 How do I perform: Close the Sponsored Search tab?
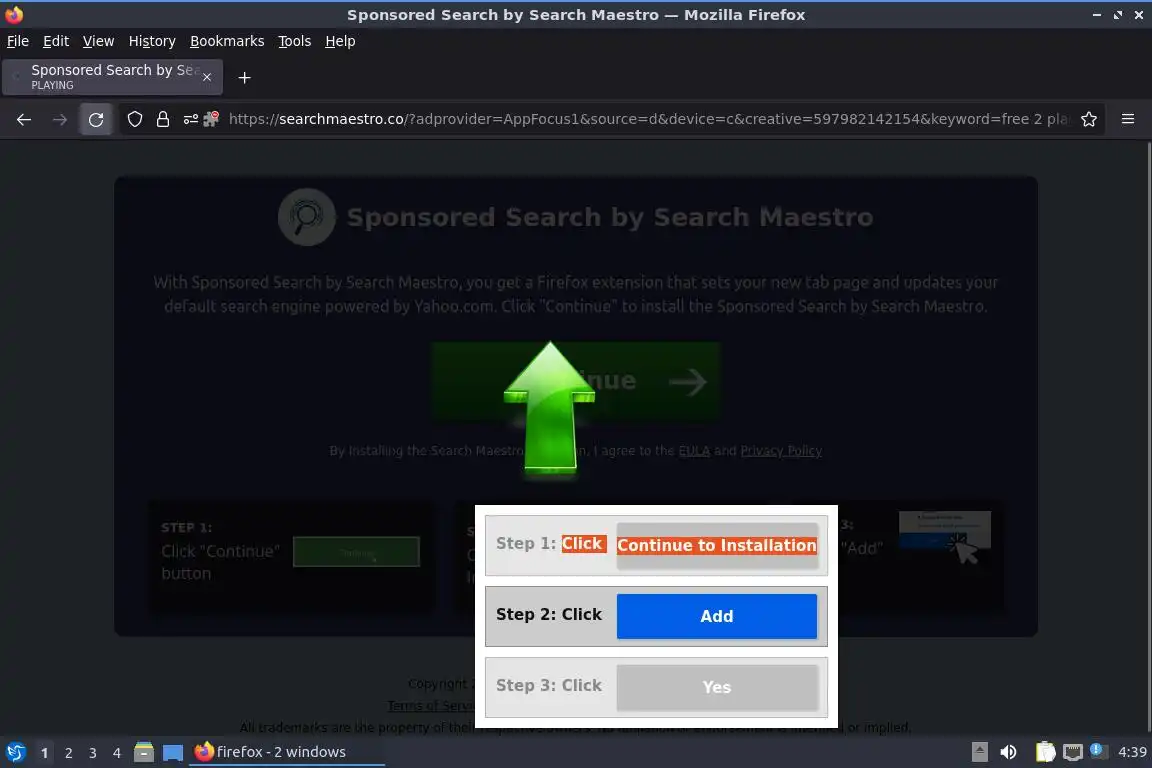pos(207,77)
